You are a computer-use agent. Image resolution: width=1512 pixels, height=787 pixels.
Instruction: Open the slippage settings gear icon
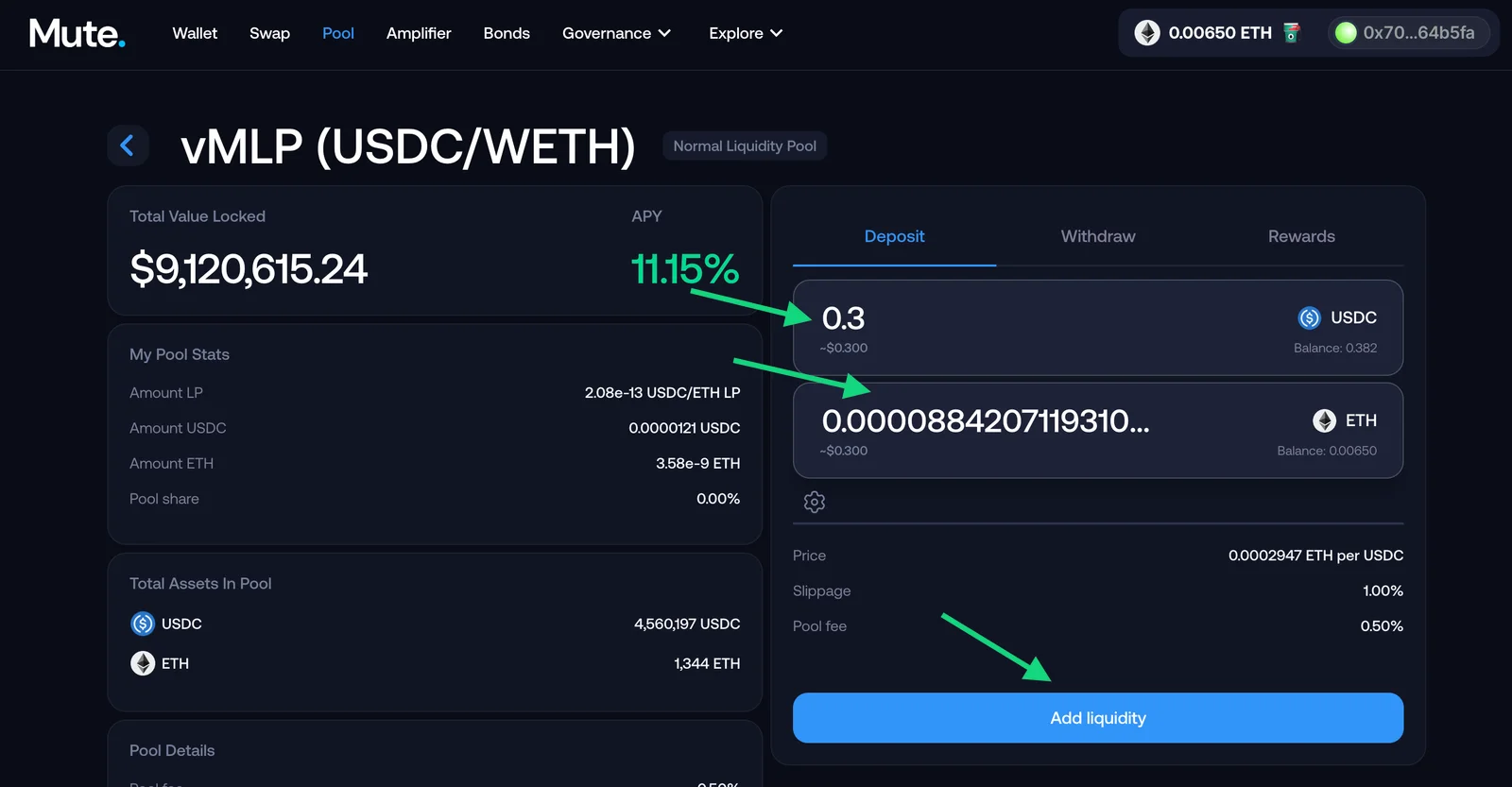point(815,502)
